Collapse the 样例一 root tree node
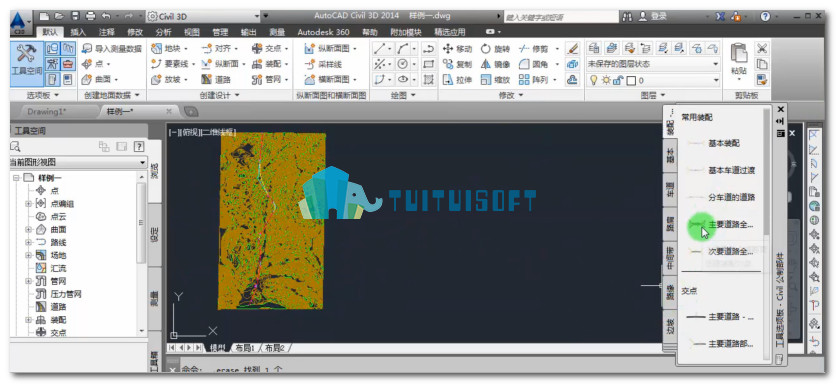 point(15,178)
